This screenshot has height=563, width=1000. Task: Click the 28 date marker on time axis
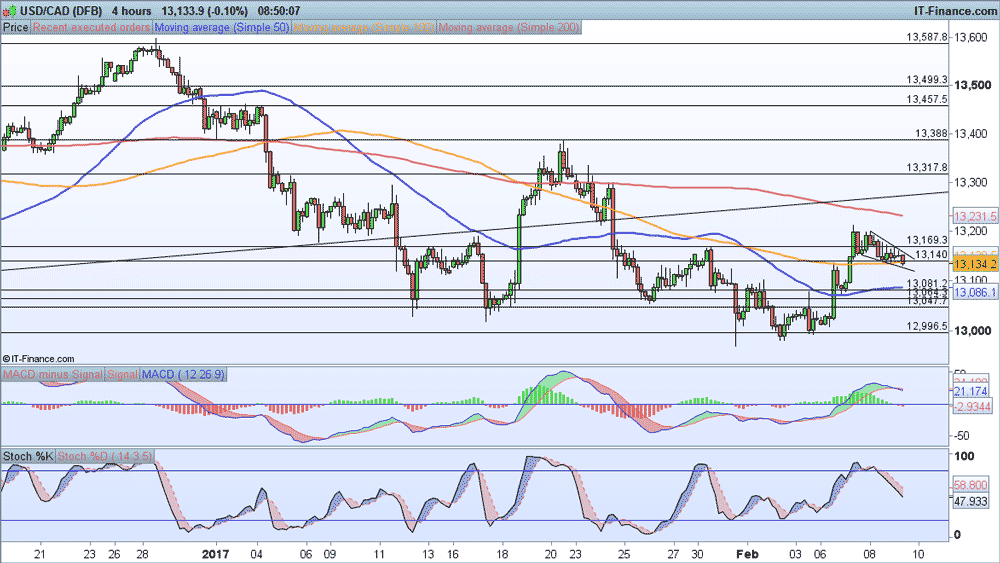pos(142,554)
